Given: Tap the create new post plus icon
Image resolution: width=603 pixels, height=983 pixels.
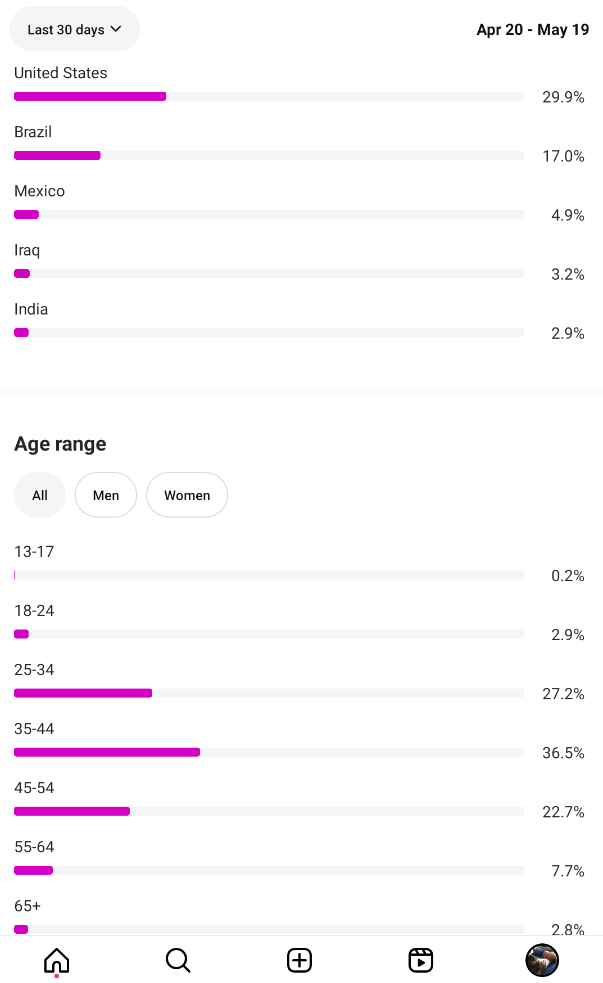Looking at the screenshot, I should [300, 960].
